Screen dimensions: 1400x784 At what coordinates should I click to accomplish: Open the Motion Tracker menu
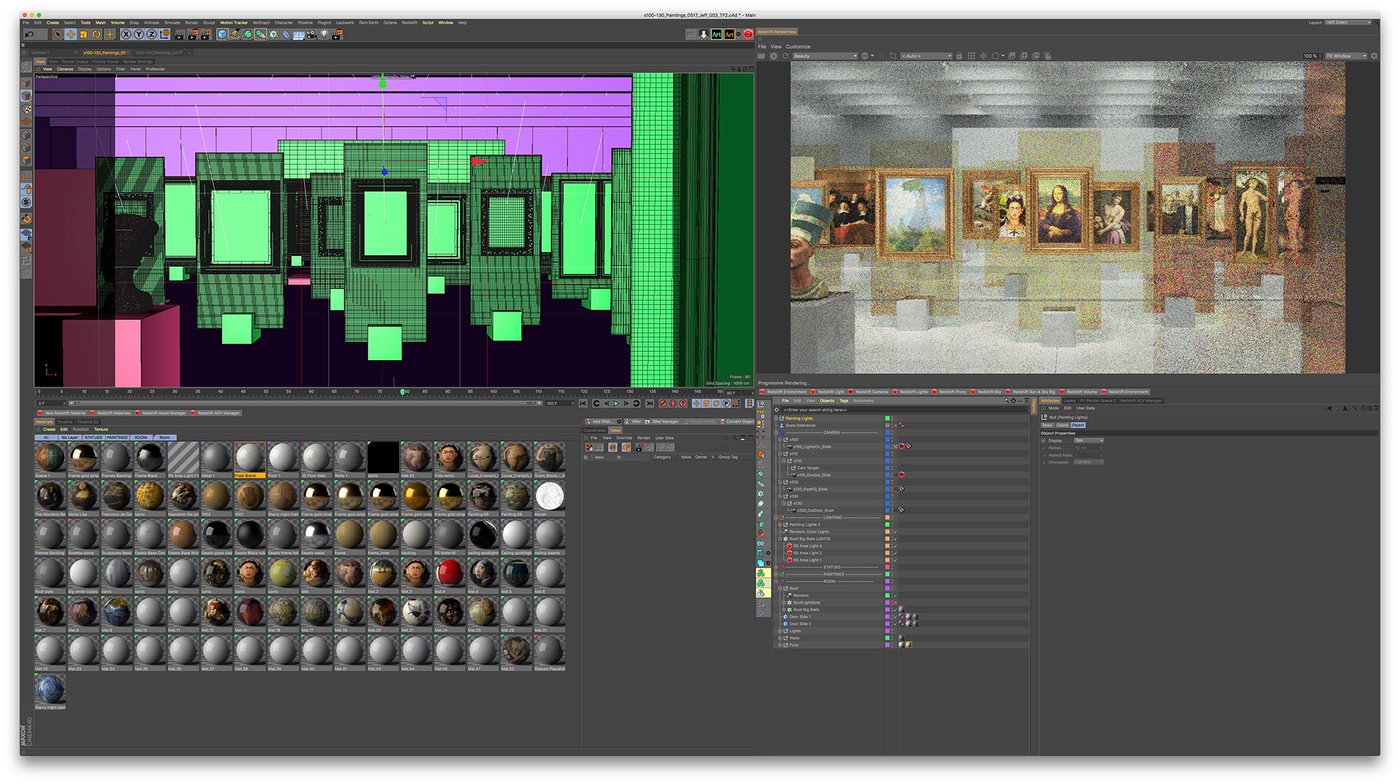tap(233, 22)
